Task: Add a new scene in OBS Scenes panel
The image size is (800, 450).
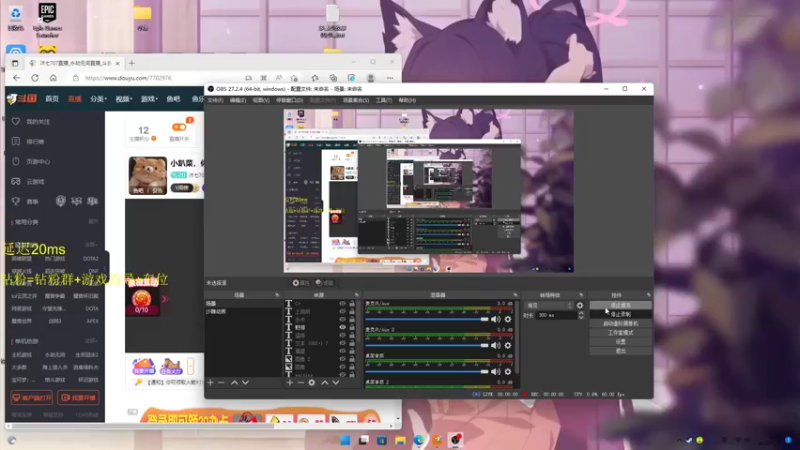Action: coord(211,382)
